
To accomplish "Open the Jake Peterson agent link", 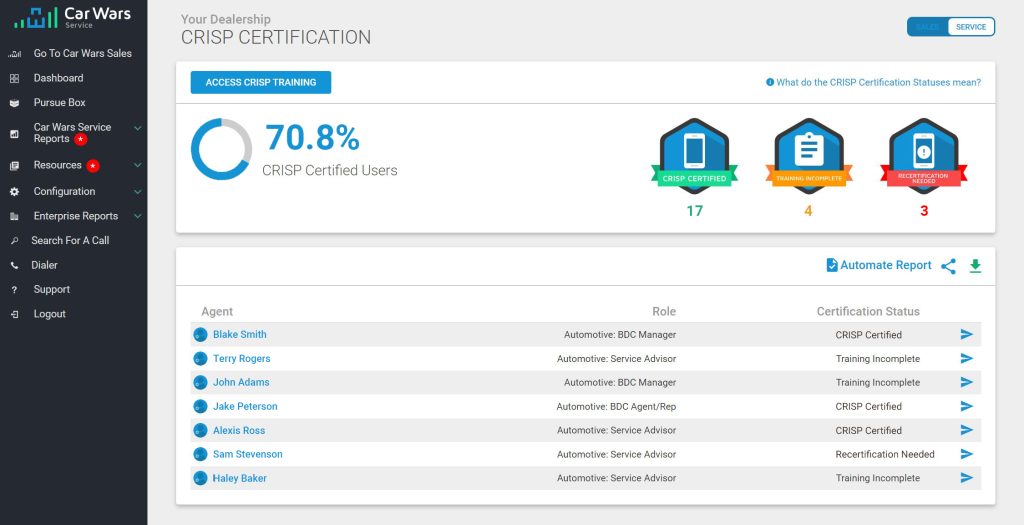I will click(245, 406).
